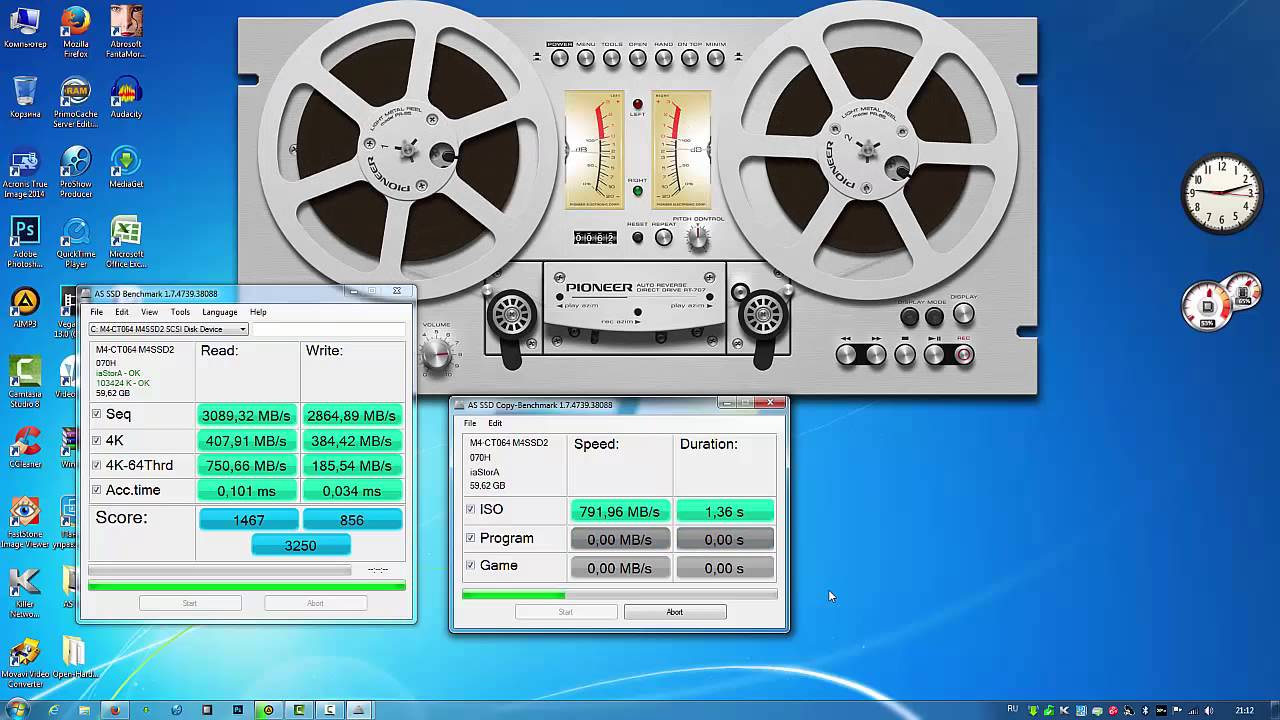
Task: Open File menu in Copy-Benchmark window
Action: (x=470, y=423)
